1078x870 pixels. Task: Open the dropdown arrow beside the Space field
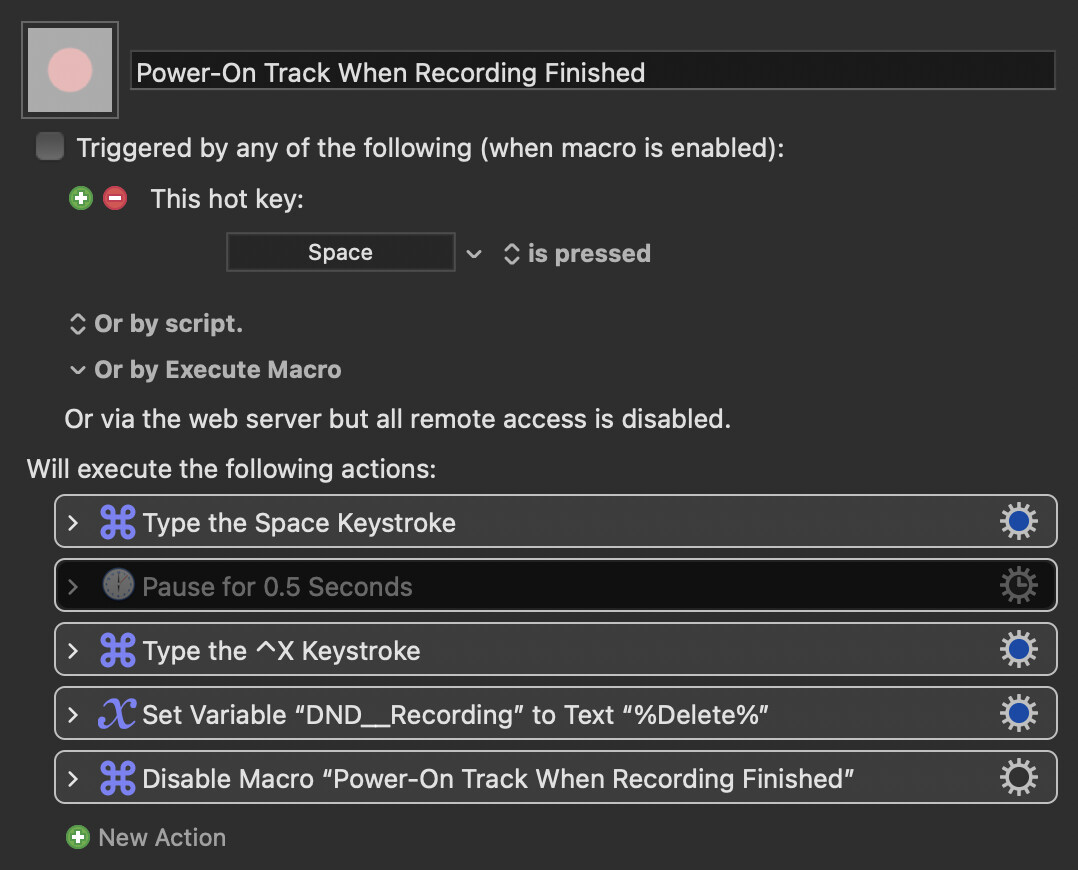[474, 254]
